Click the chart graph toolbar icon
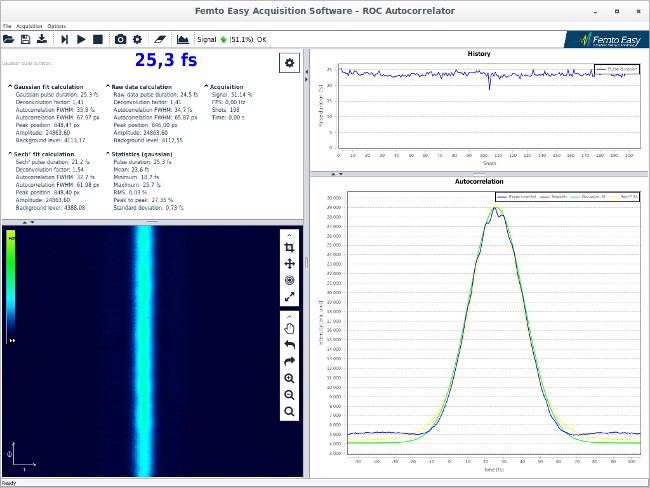 (184, 39)
